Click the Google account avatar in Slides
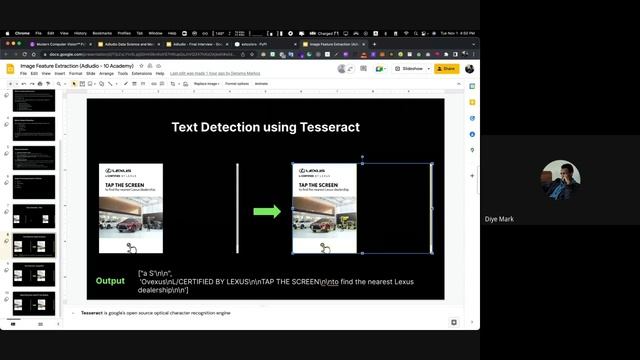This screenshot has height=360, width=640. click(x=469, y=69)
